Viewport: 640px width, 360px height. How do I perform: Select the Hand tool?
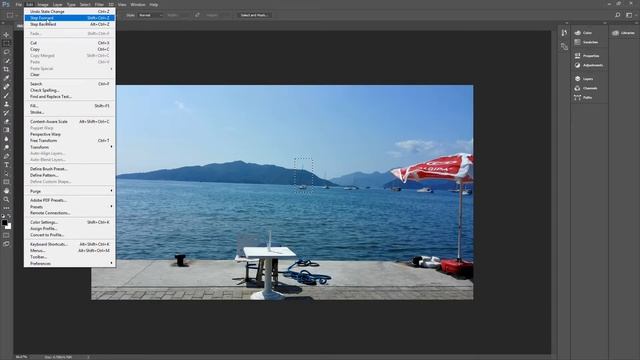click(x=6, y=191)
